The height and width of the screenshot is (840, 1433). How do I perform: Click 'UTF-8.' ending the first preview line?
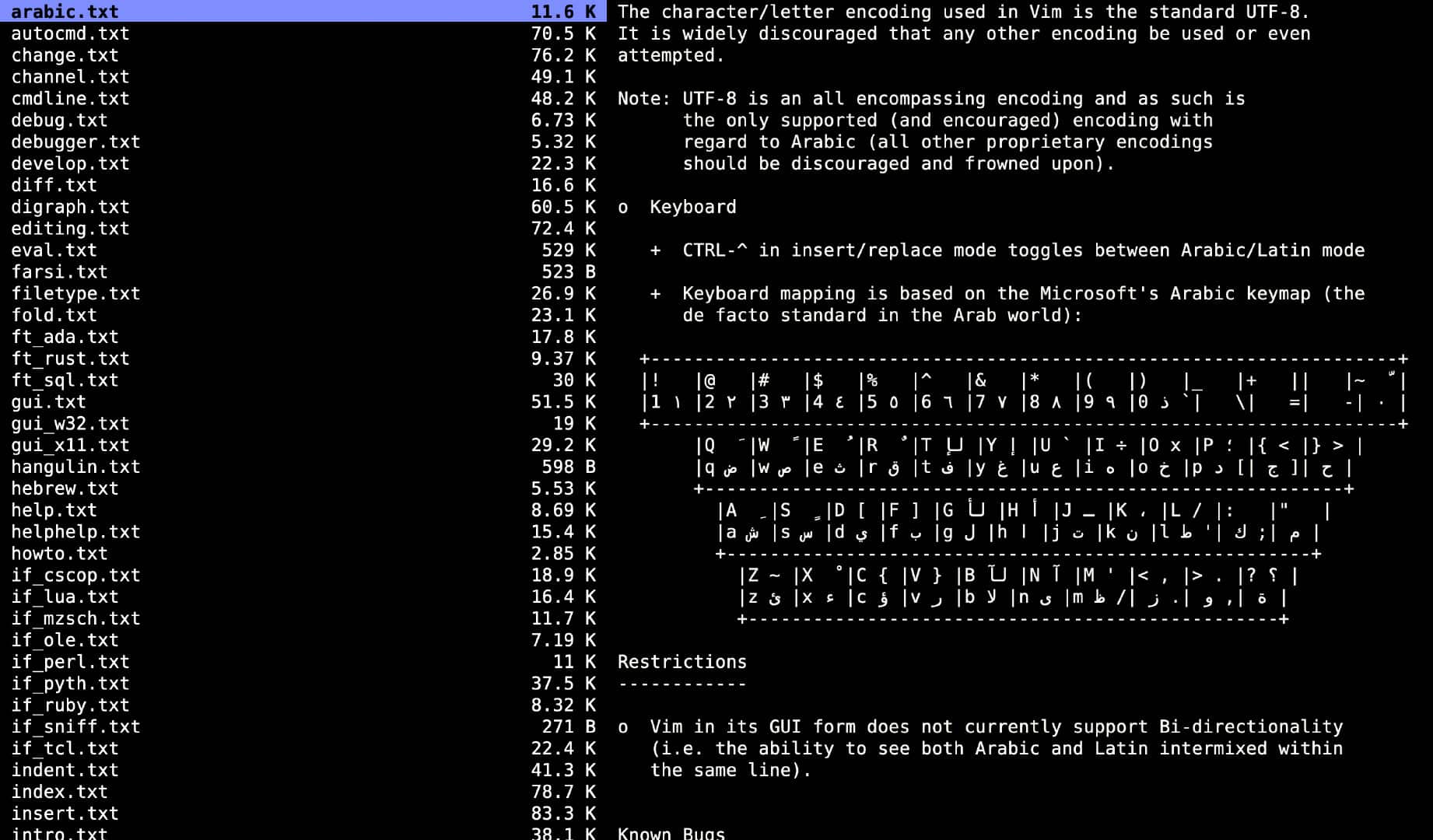point(1278,12)
